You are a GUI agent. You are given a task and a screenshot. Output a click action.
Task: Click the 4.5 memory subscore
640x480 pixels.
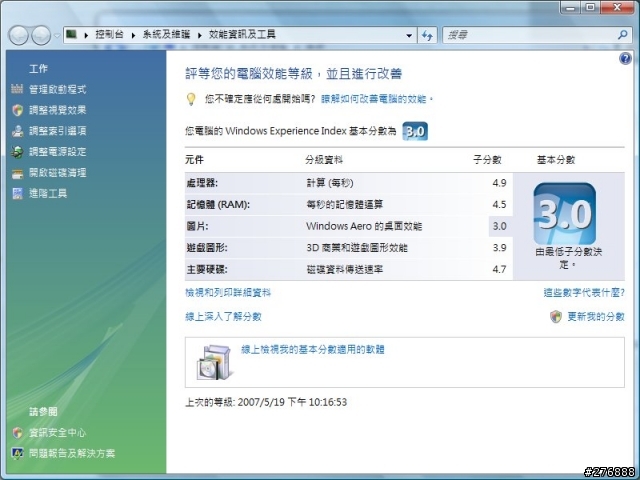point(499,204)
